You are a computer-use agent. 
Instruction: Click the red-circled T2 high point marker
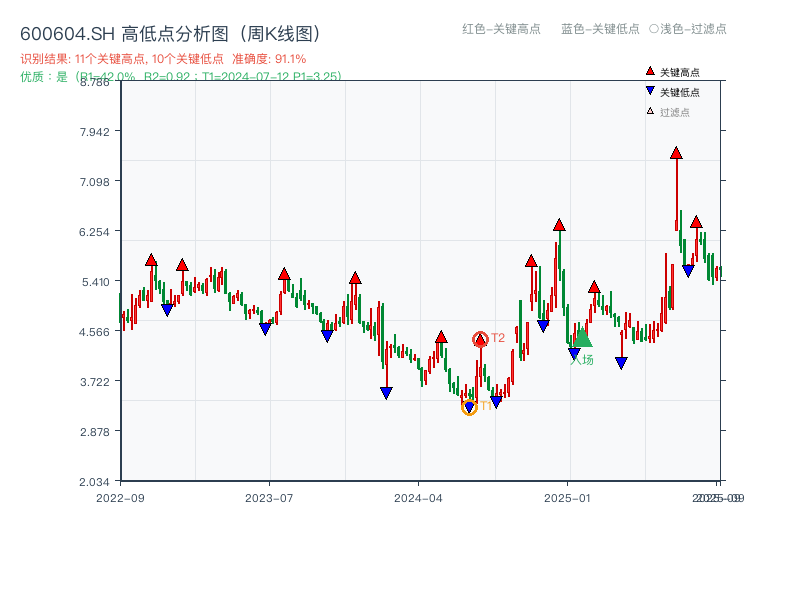(479, 337)
